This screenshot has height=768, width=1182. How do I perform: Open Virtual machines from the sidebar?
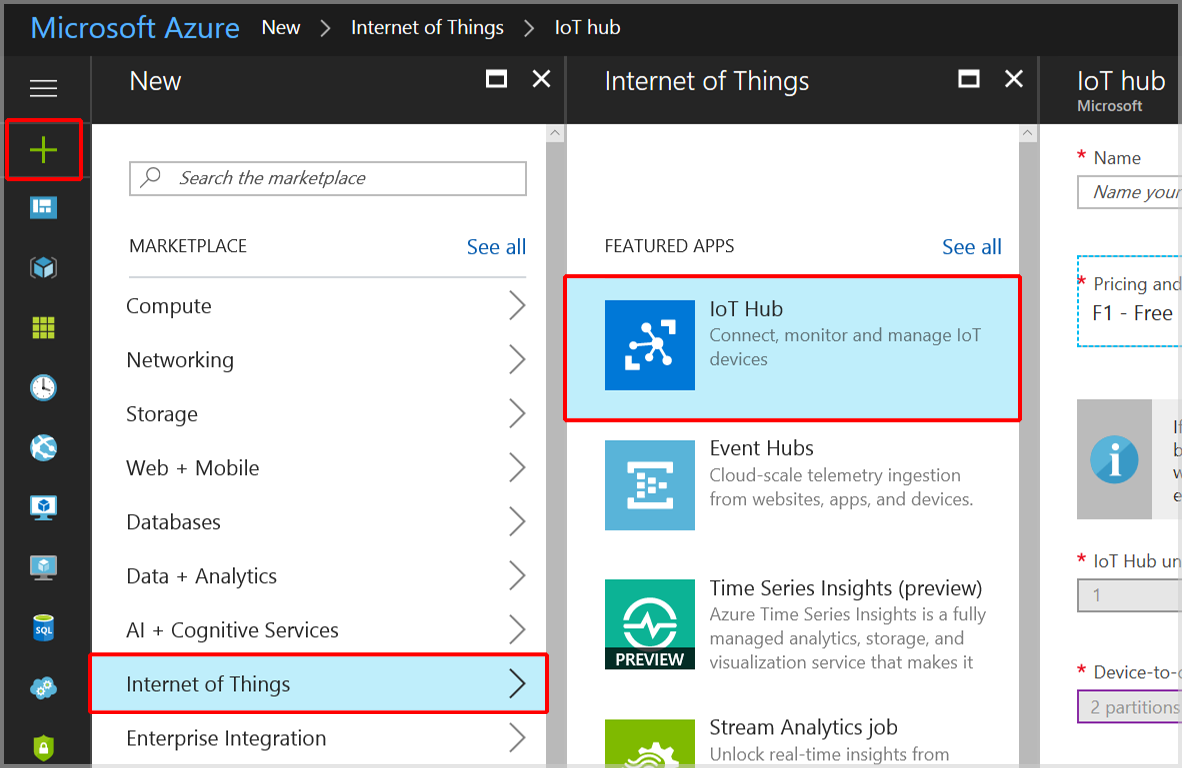[x=43, y=507]
